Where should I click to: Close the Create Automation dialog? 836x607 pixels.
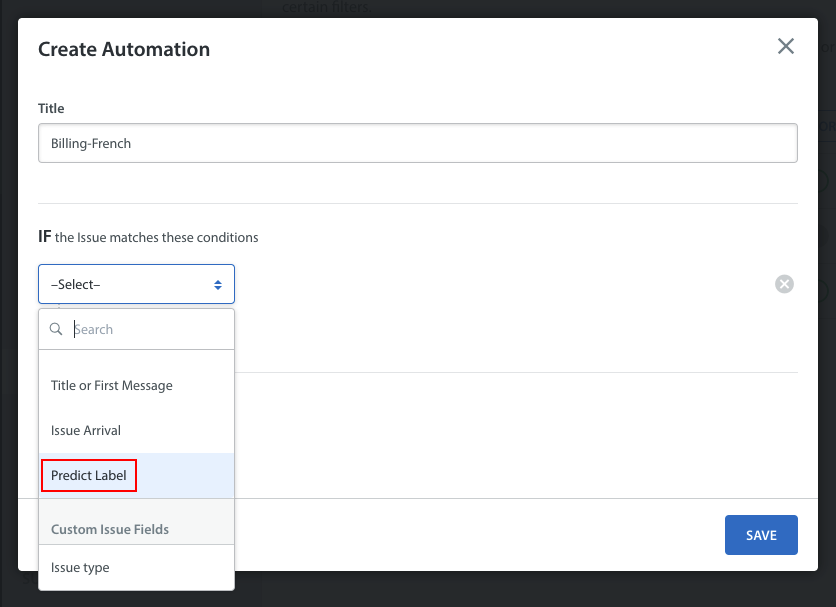pyautogui.click(x=786, y=47)
